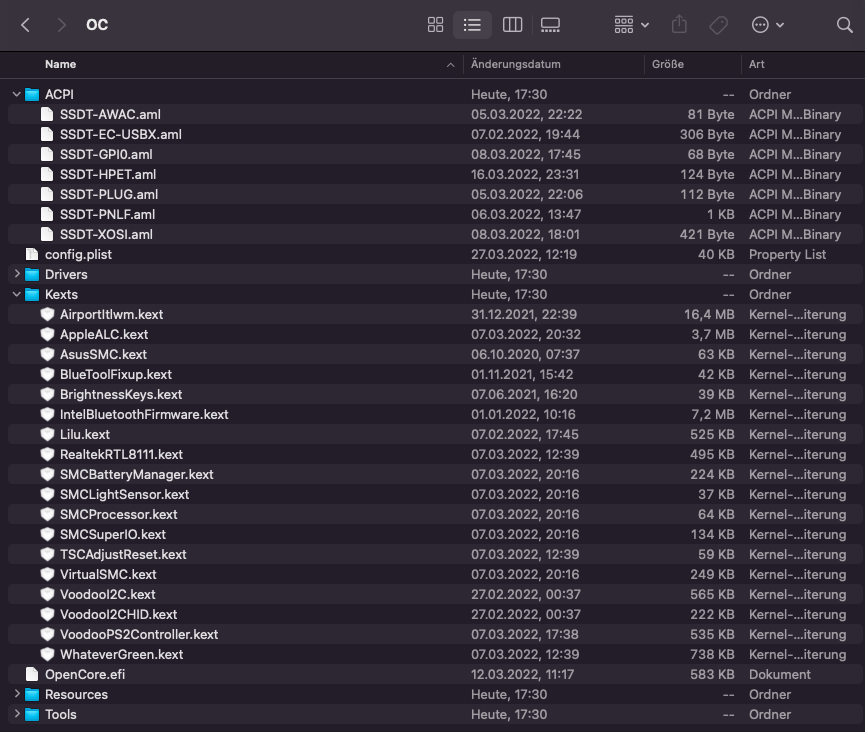Select the SMCSuperIO.kext file name
Viewport: 865px width, 732px height.
(x=113, y=535)
